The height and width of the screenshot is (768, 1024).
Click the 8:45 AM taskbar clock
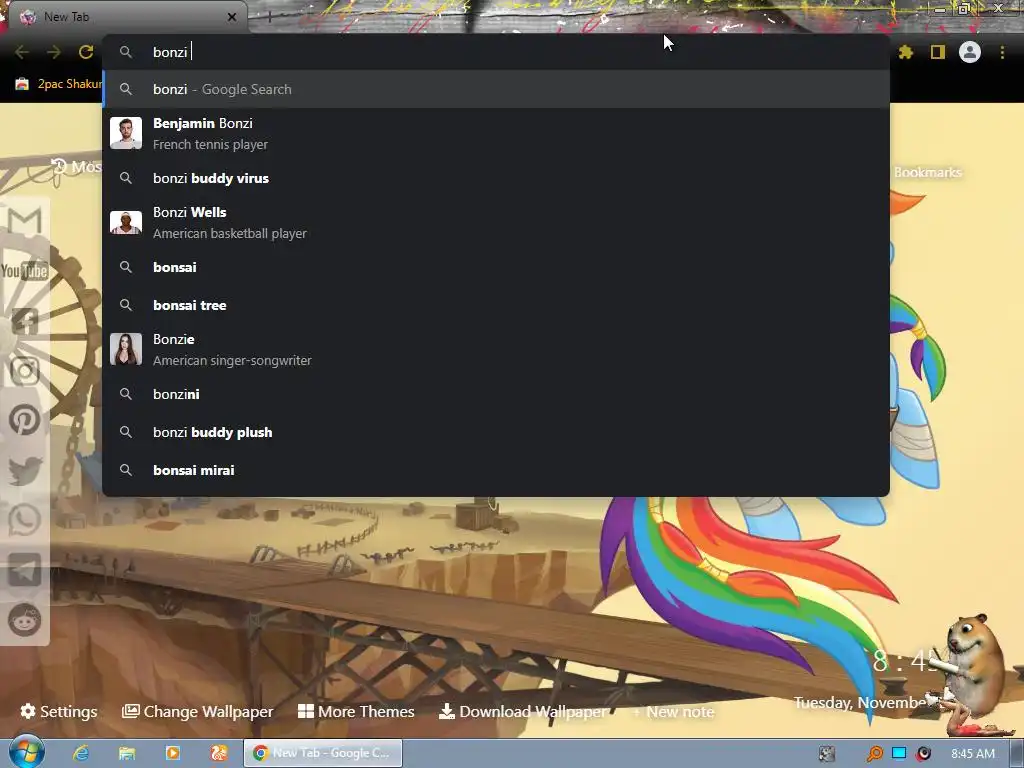point(972,754)
